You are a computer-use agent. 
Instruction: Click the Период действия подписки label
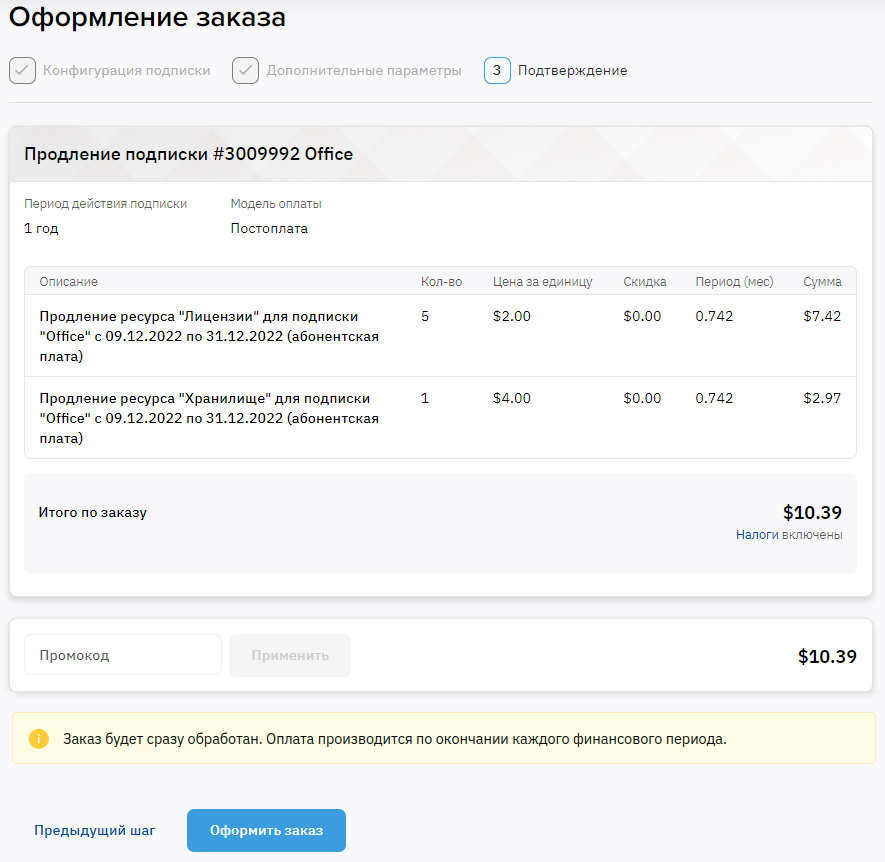click(x=106, y=204)
